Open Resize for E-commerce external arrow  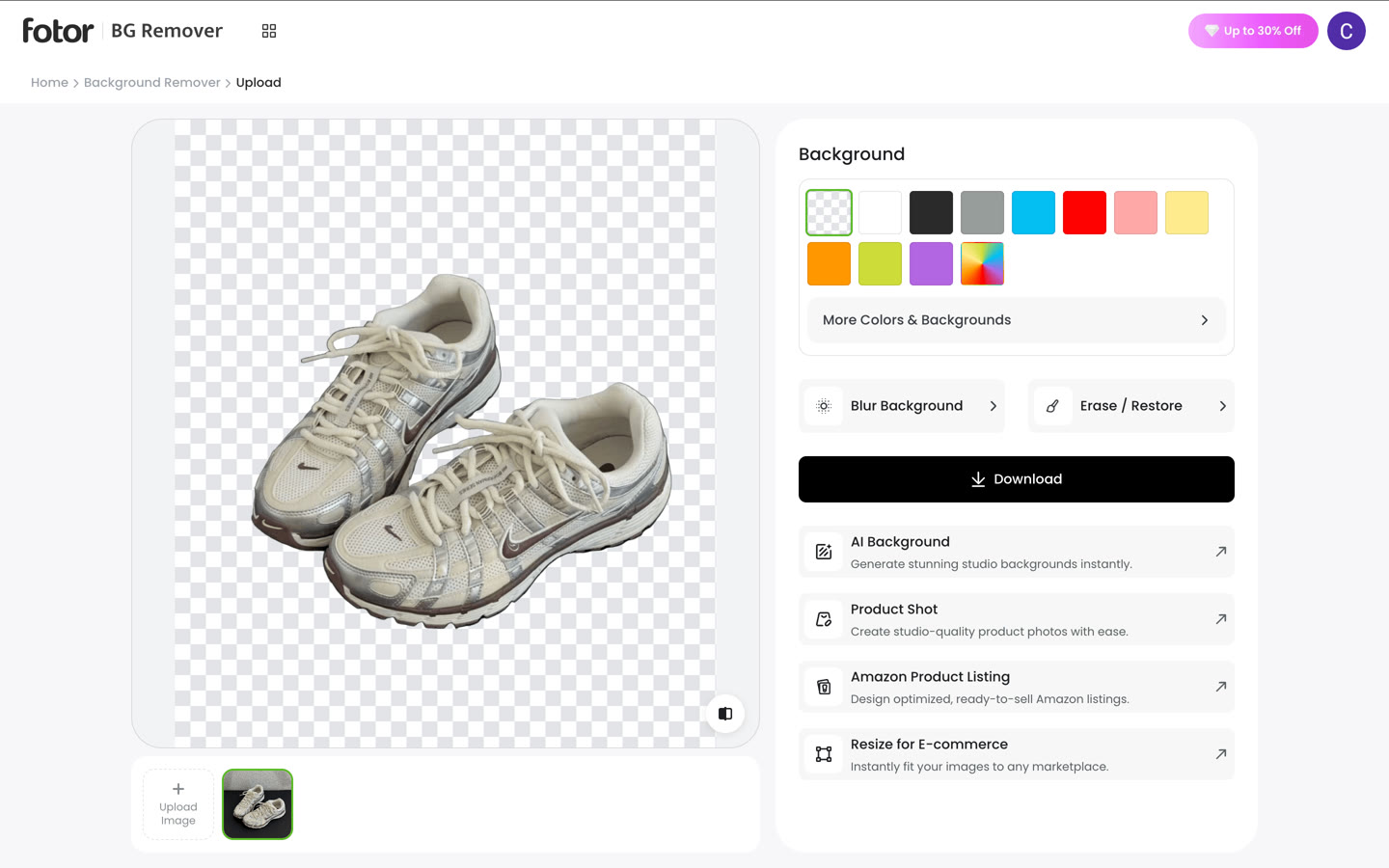[x=1221, y=754]
